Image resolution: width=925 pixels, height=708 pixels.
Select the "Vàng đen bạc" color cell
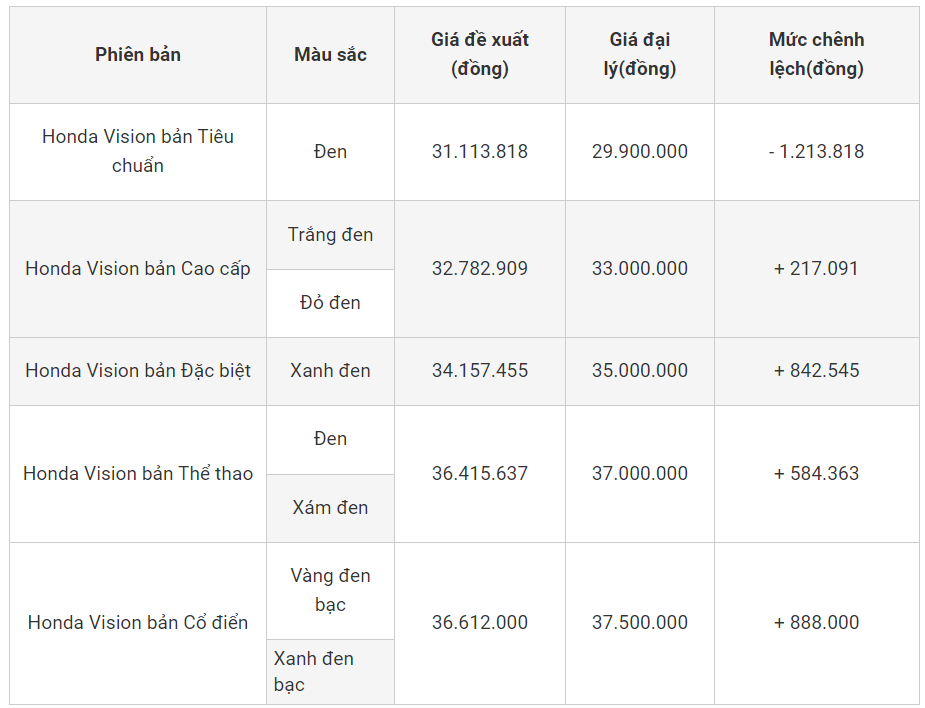click(330, 590)
